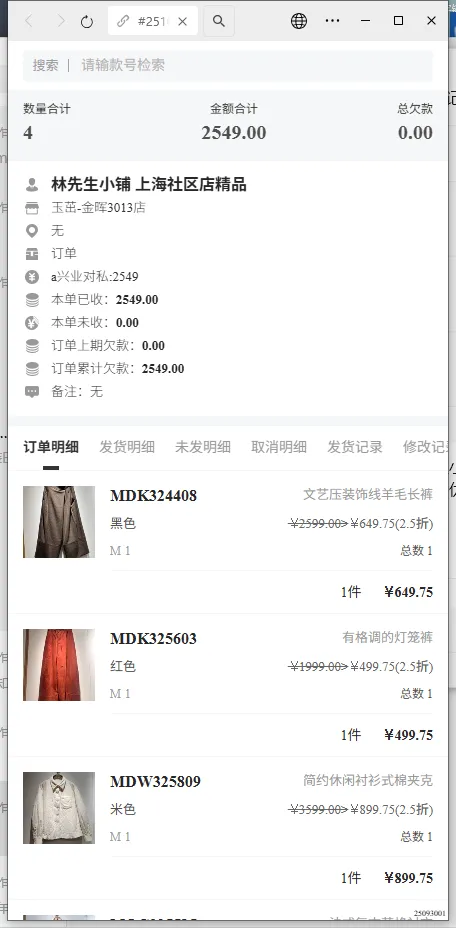Open the magnifier search icon in toolbar
This screenshot has width=456, height=928.
tap(219, 21)
